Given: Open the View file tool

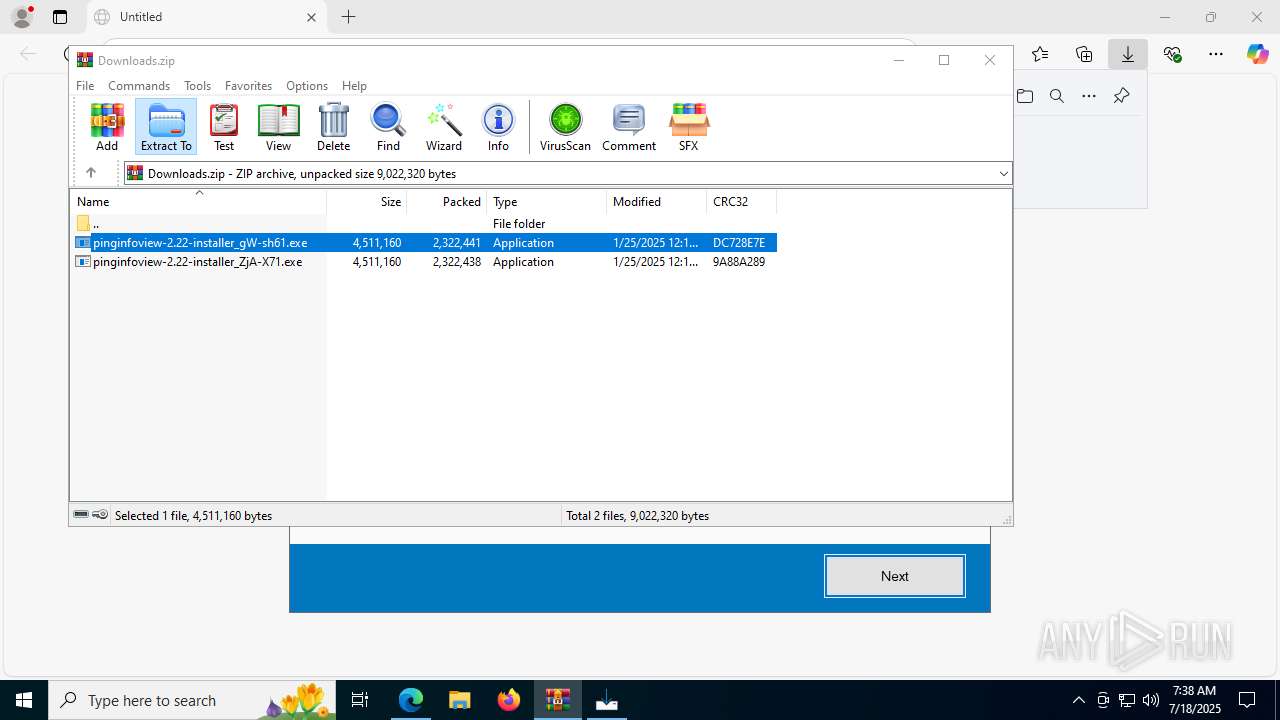Looking at the screenshot, I should point(278,127).
